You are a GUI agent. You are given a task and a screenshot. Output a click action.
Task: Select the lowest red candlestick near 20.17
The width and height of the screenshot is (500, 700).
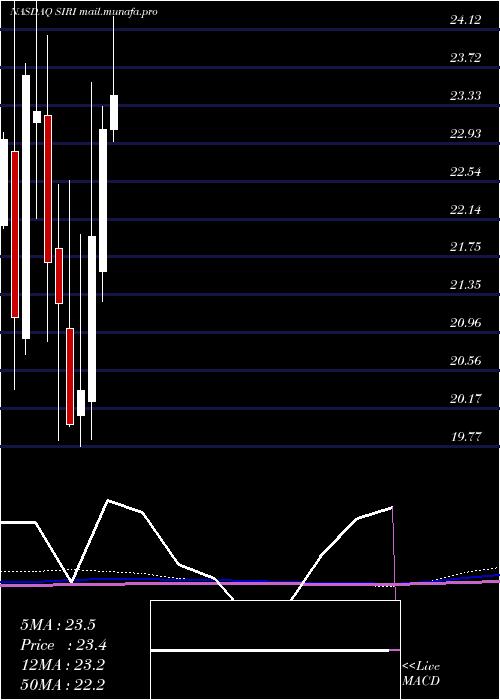[x=70, y=376]
